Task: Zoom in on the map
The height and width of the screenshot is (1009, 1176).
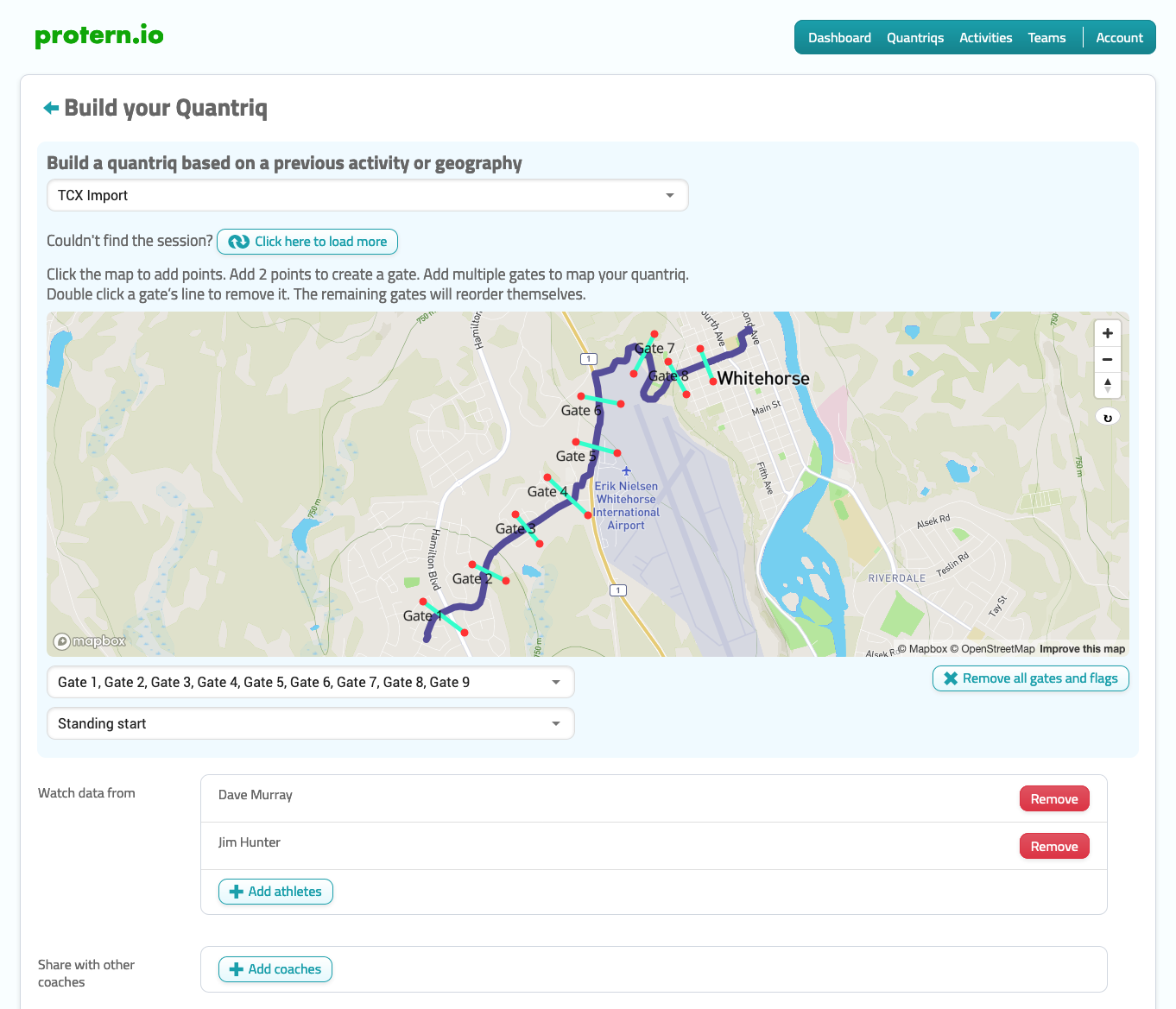Action: click(1107, 334)
